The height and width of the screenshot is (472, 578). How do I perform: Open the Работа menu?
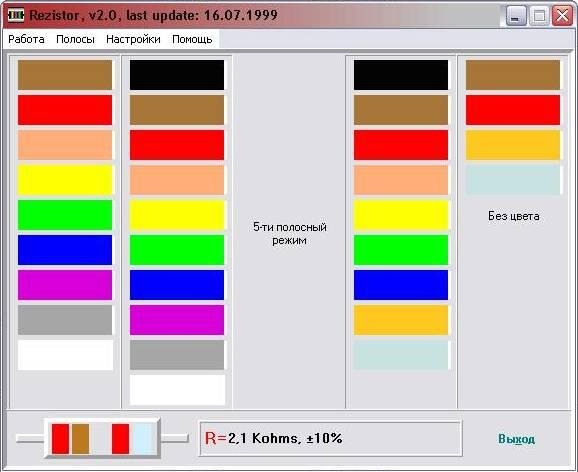[26, 39]
